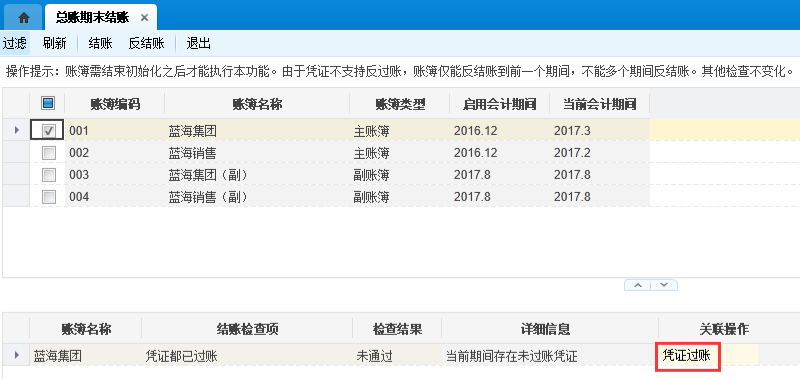Click the 启用会计期间 column header

(x=499, y=104)
